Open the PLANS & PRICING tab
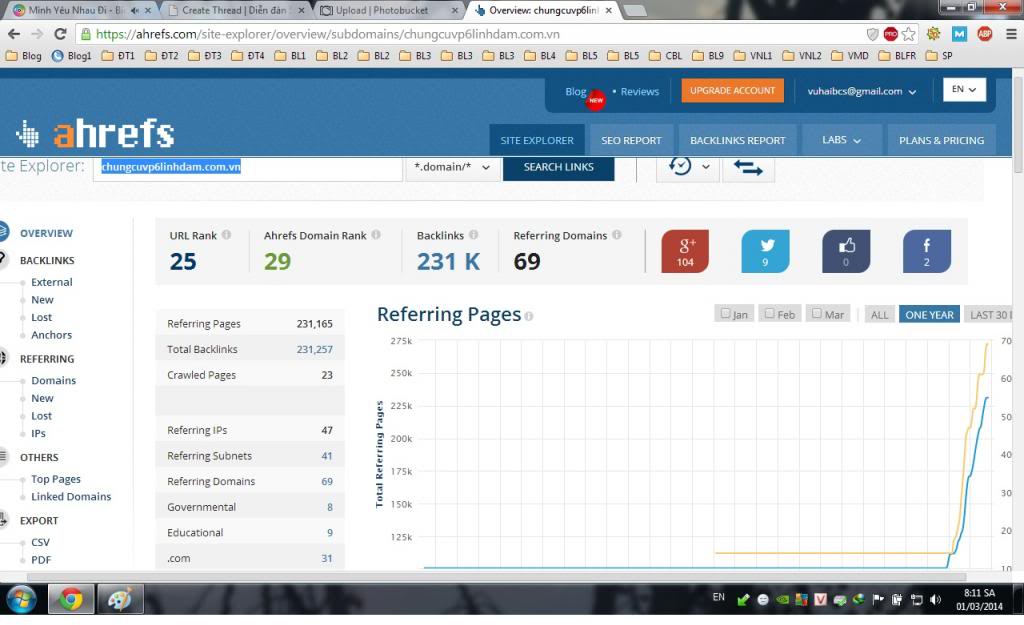Image resolution: width=1024 pixels, height=625 pixels. pyautogui.click(x=941, y=140)
